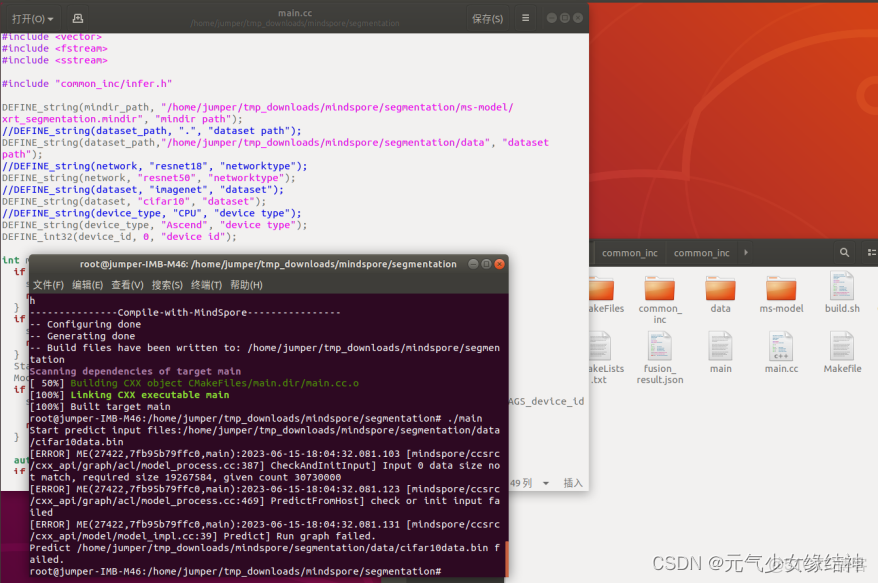Click the terminal scrollbar handle

[x=507, y=558]
